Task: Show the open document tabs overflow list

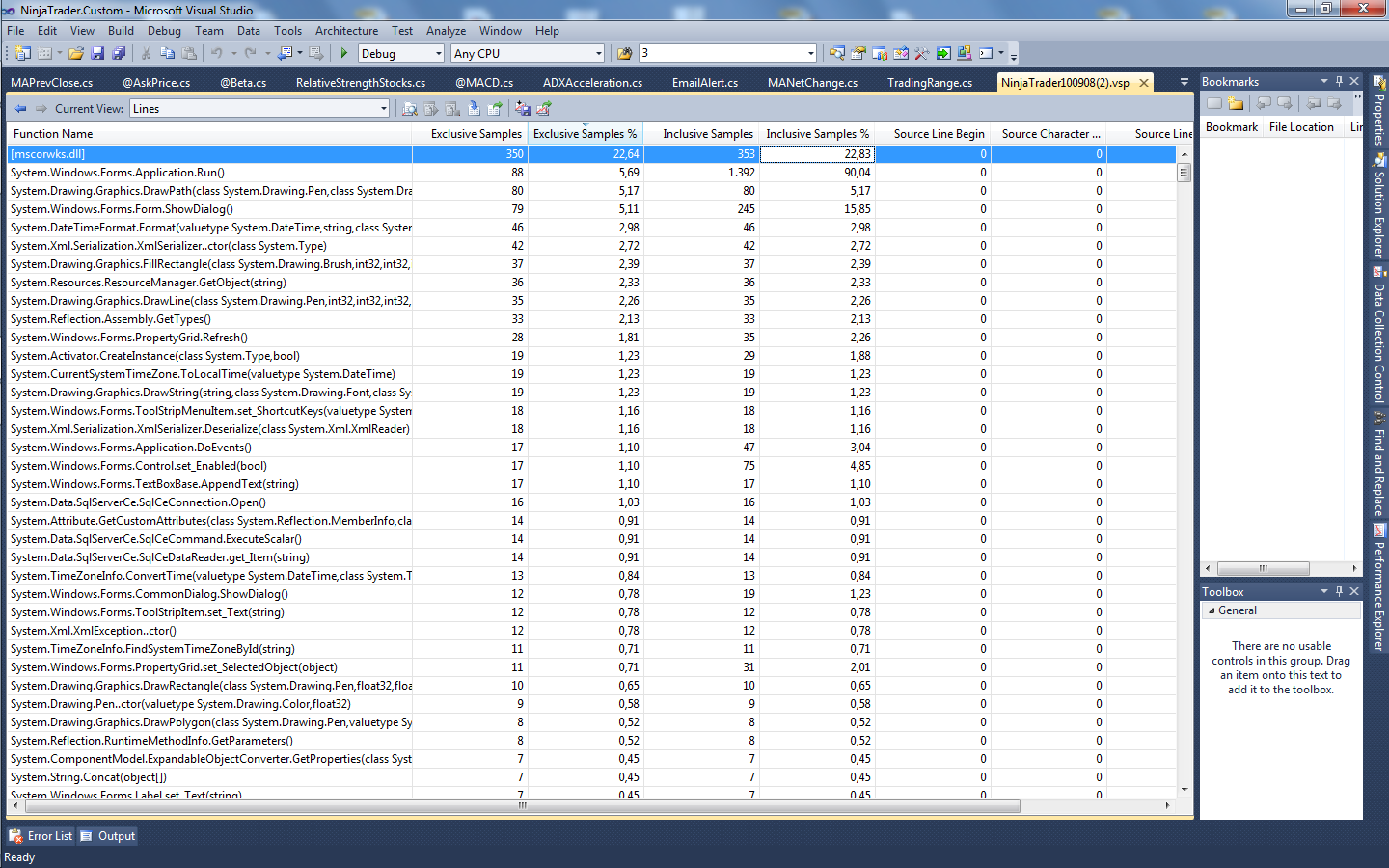Action: click(1185, 83)
